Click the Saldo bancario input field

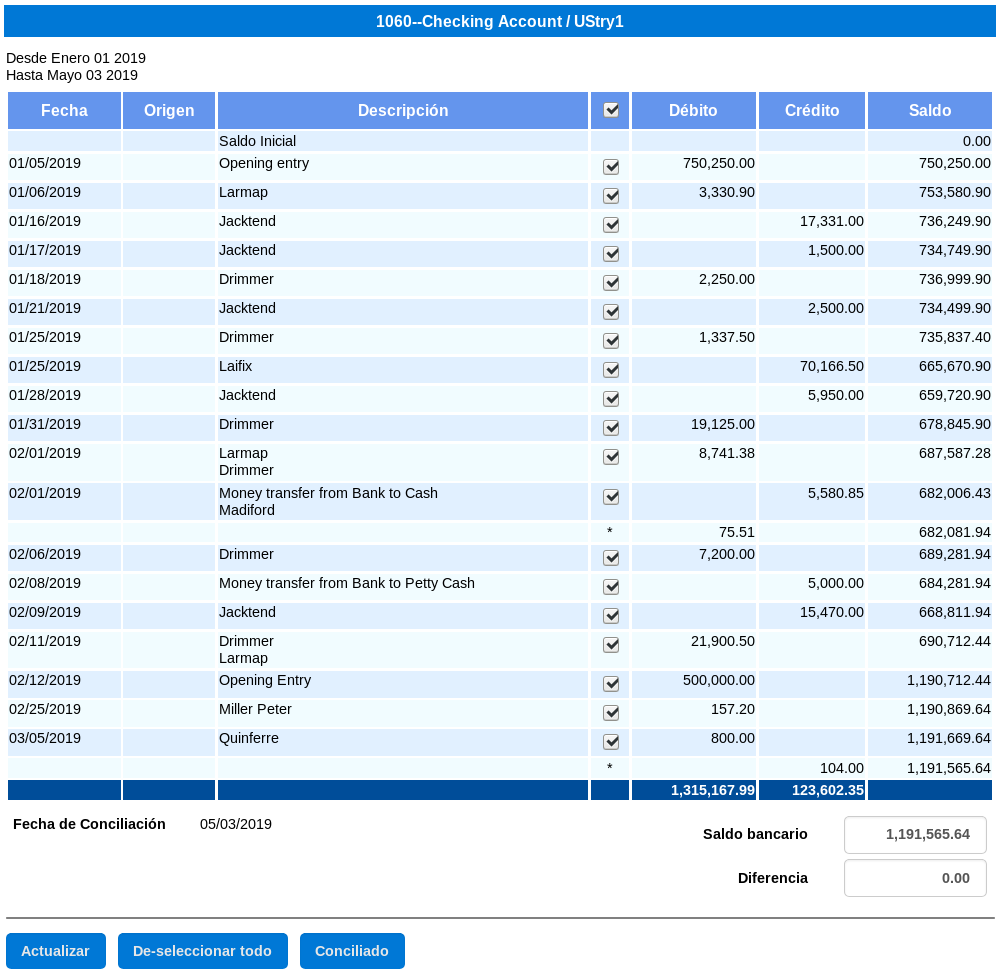click(915, 835)
